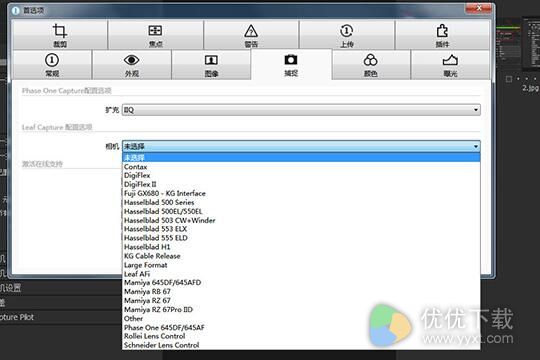Viewport: 540px width, 360px height.
Task: Select Phase One 645DF/645AF option
Action: (x=301, y=327)
